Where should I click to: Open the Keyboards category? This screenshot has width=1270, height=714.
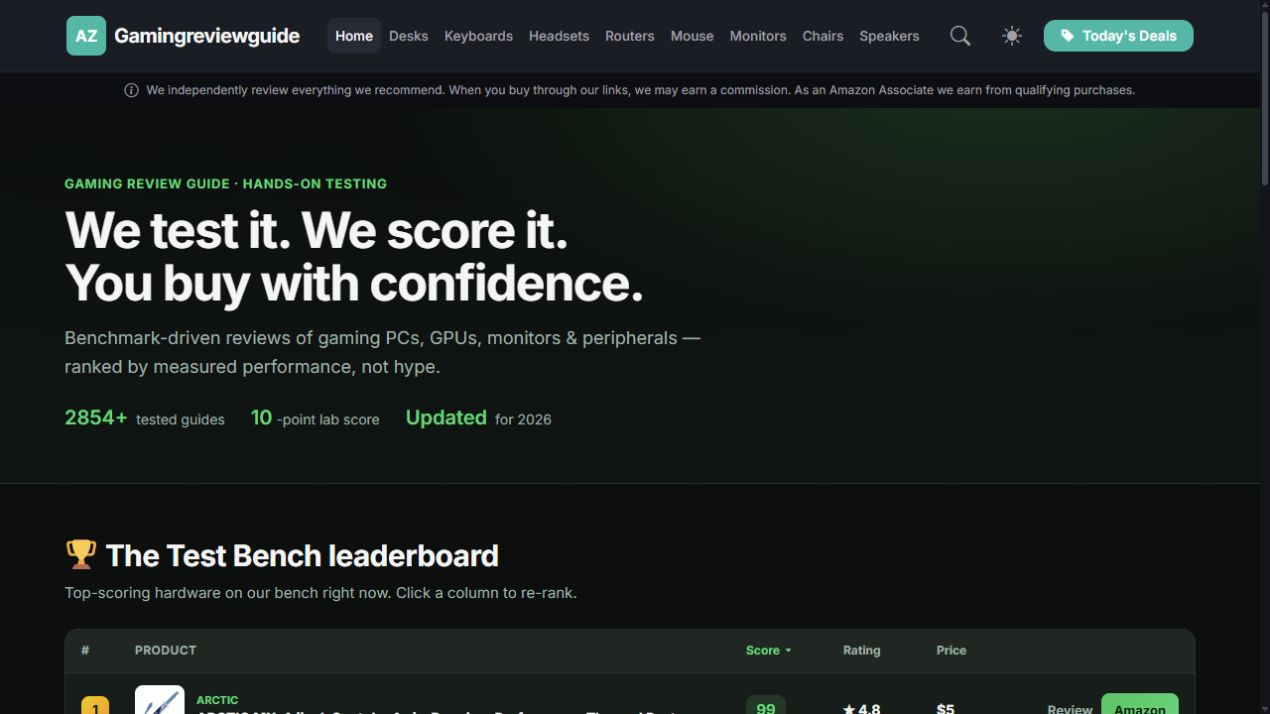tap(478, 36)
